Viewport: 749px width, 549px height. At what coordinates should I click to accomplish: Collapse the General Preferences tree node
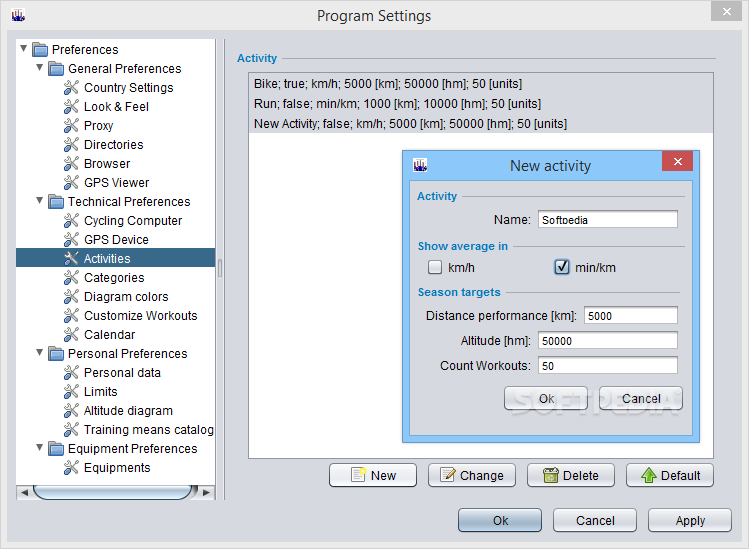point(40,67)
